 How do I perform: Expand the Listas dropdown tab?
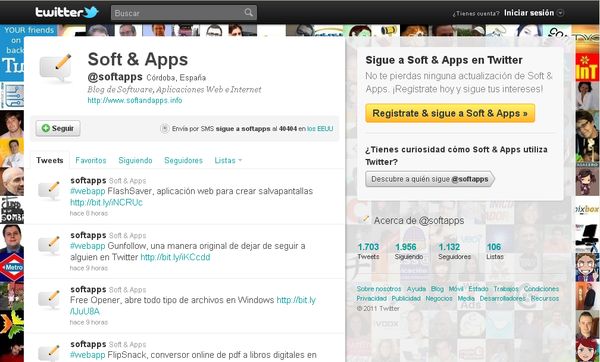pos(228,160)
